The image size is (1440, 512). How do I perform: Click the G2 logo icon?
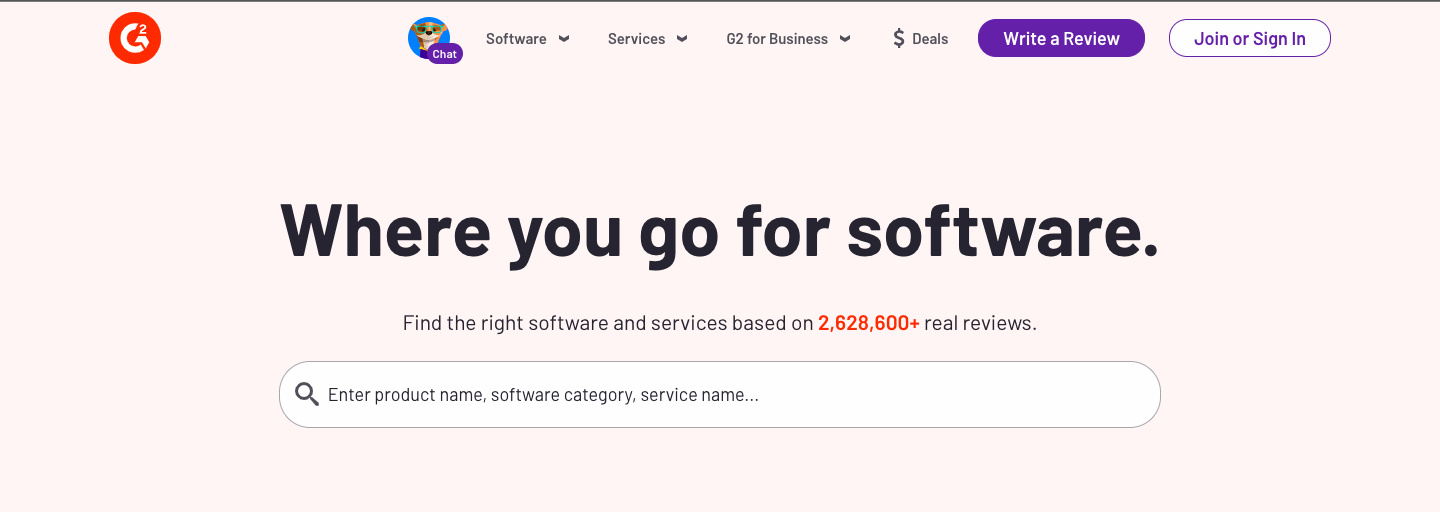pyautogui.click(x=135, y=39)
